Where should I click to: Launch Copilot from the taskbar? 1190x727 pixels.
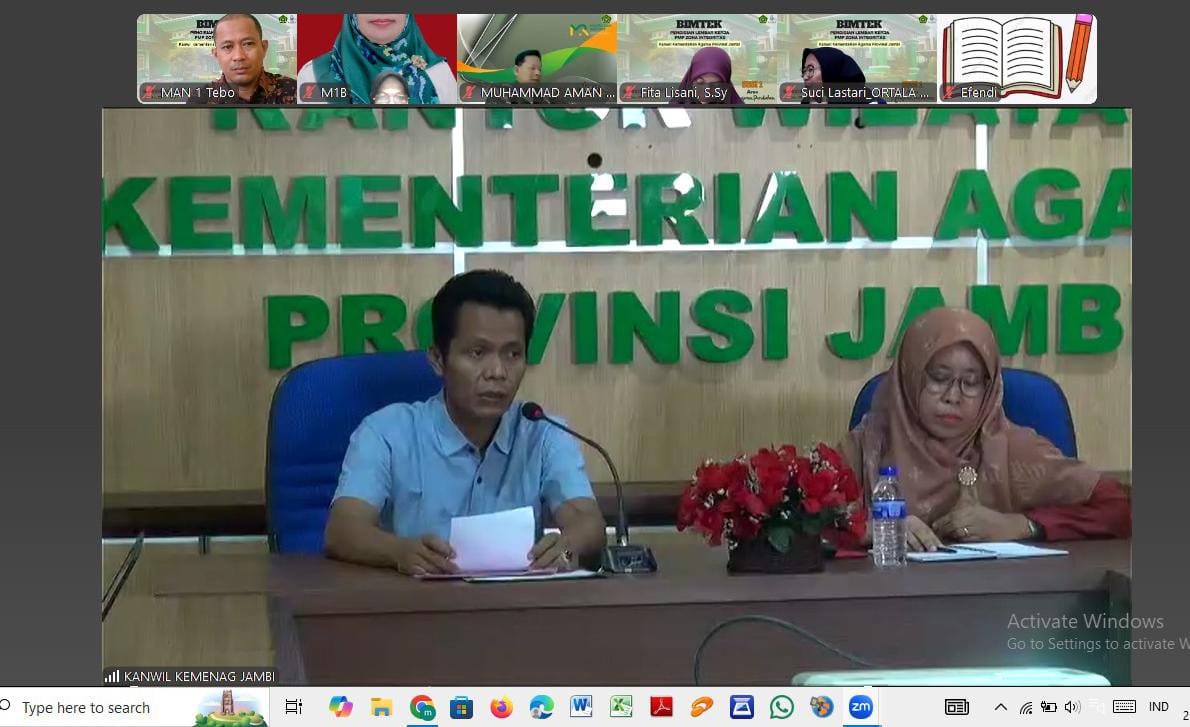point(341,707)
